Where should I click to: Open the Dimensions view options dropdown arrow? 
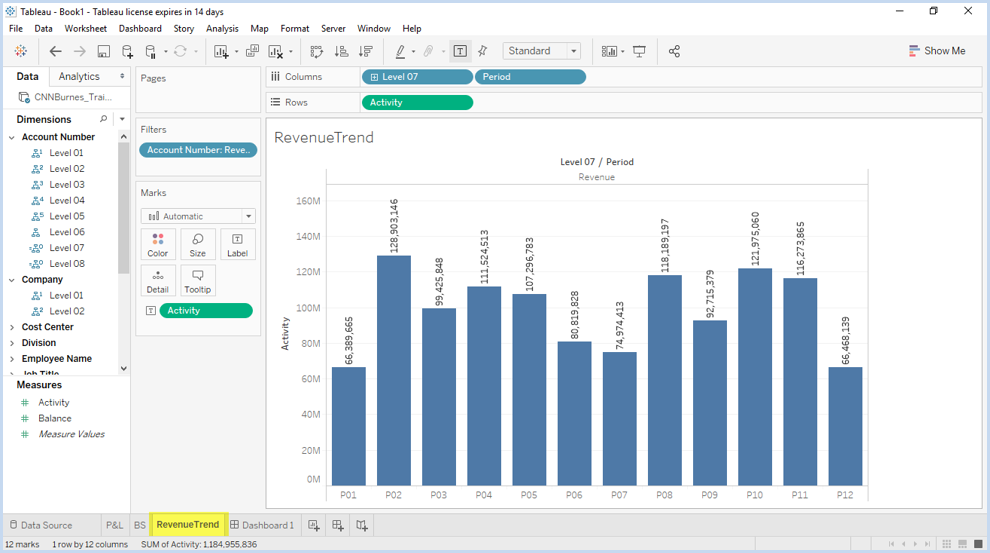(122, 119)
